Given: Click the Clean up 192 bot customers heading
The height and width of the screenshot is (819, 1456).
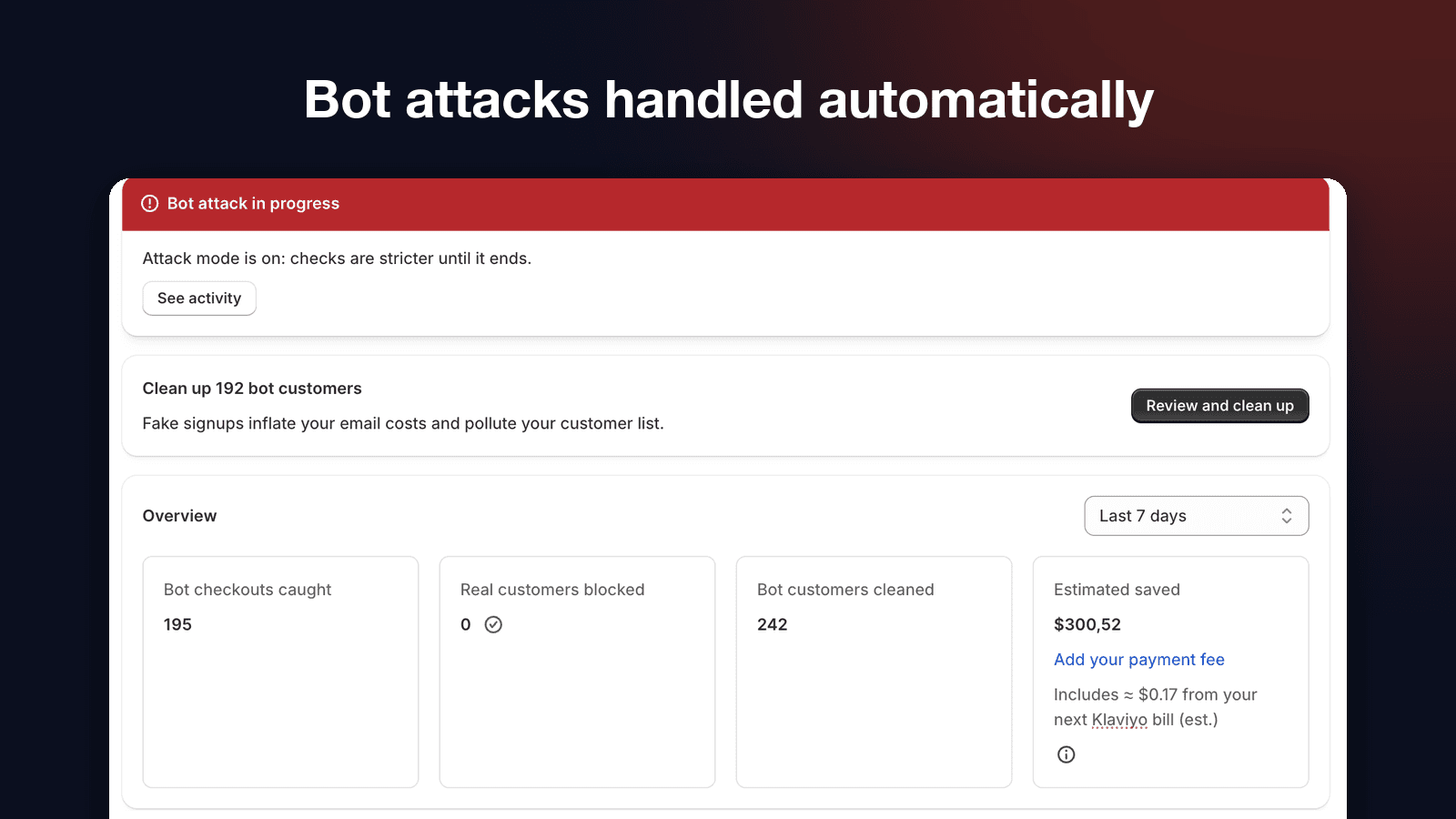Looking at the screenshot, I should click(x=252, y=389).
